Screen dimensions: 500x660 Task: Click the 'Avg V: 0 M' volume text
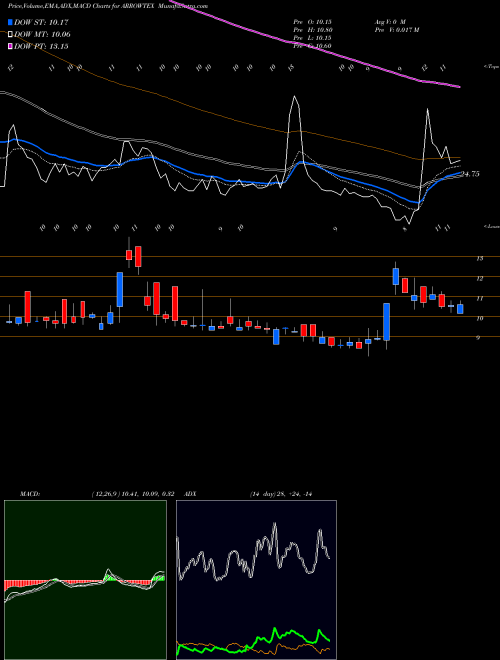click(x=389, y=21)
